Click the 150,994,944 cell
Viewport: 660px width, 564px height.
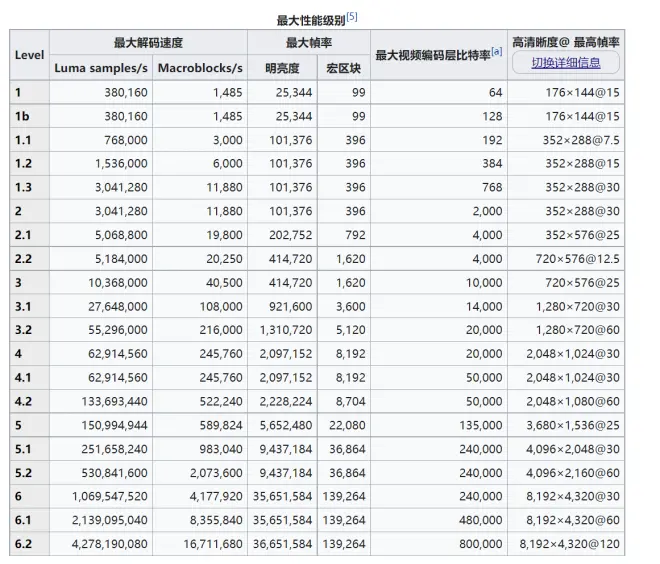101,425
